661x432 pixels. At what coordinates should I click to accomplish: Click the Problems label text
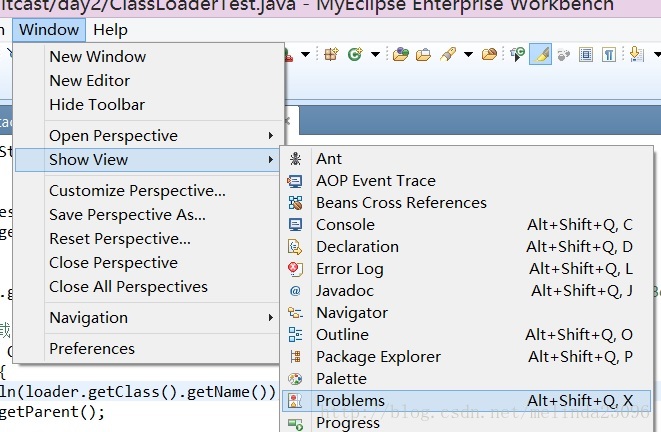pyautogui.click(x=350, y=400)
